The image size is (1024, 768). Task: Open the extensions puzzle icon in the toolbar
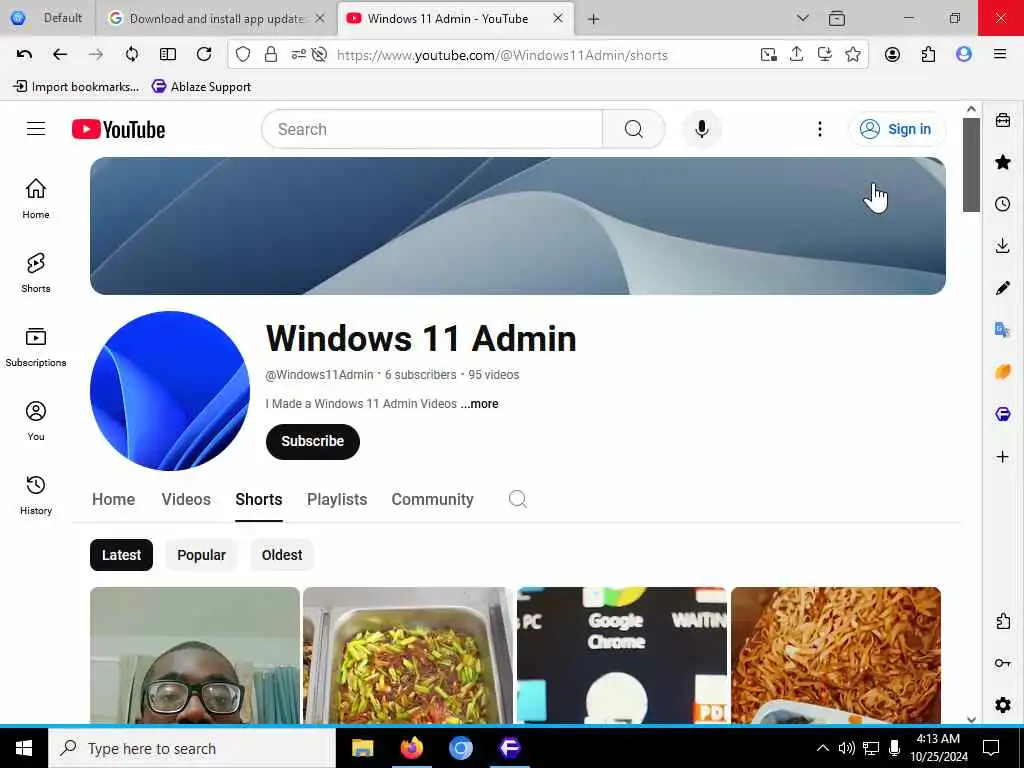(928, 54)
